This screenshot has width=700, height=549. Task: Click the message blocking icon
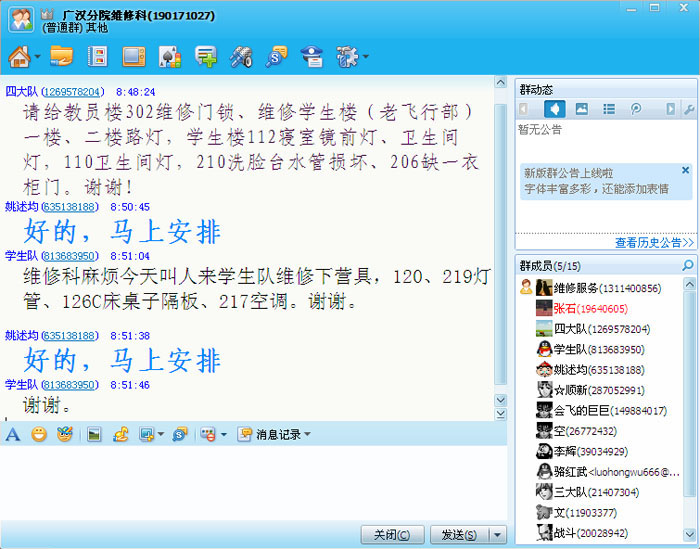click(208, 434)
